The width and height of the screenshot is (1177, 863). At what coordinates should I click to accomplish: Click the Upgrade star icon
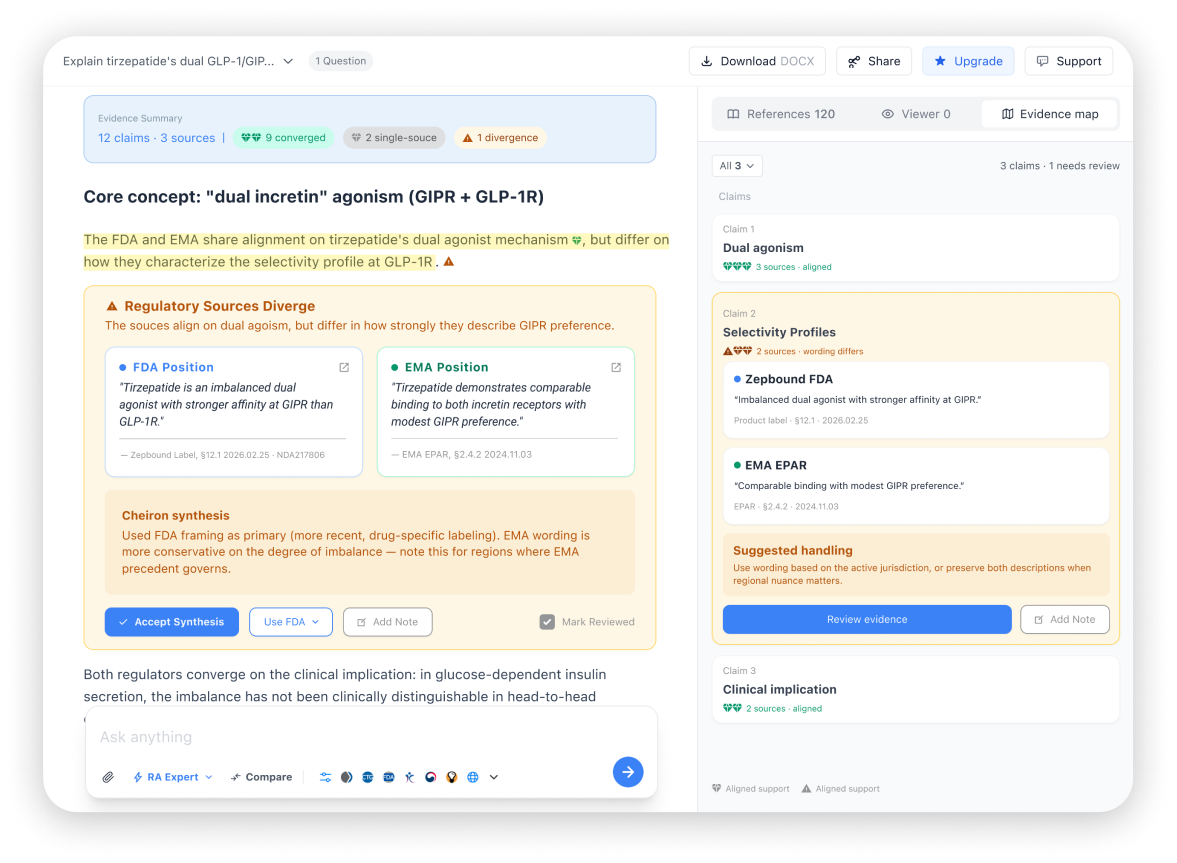pyautogui.click(x=940, y=62)
